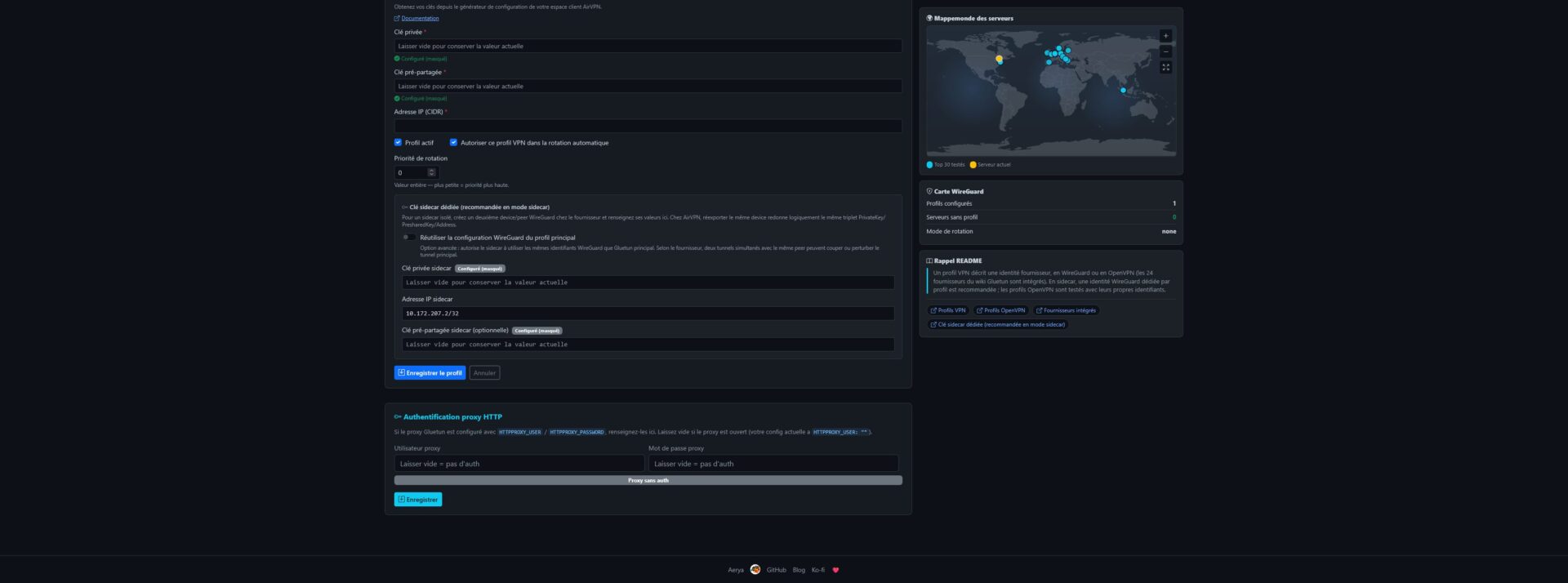The width and height of the screenshot is (1568, 583).
Task: Open the server map in fullscreen
Action: pos(1165,67)
